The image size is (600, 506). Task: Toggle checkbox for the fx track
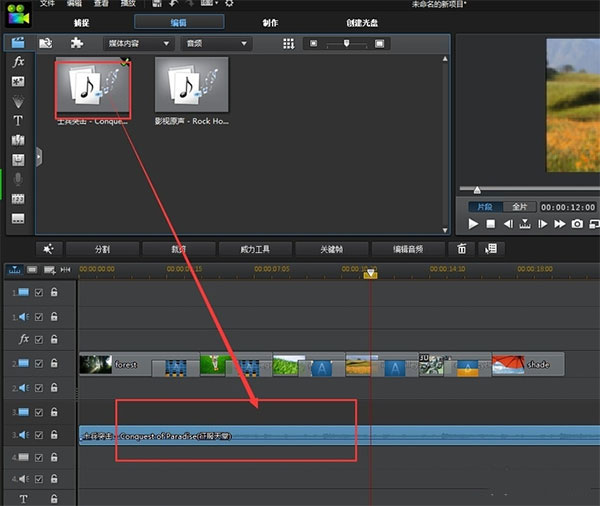pos(39,340)
